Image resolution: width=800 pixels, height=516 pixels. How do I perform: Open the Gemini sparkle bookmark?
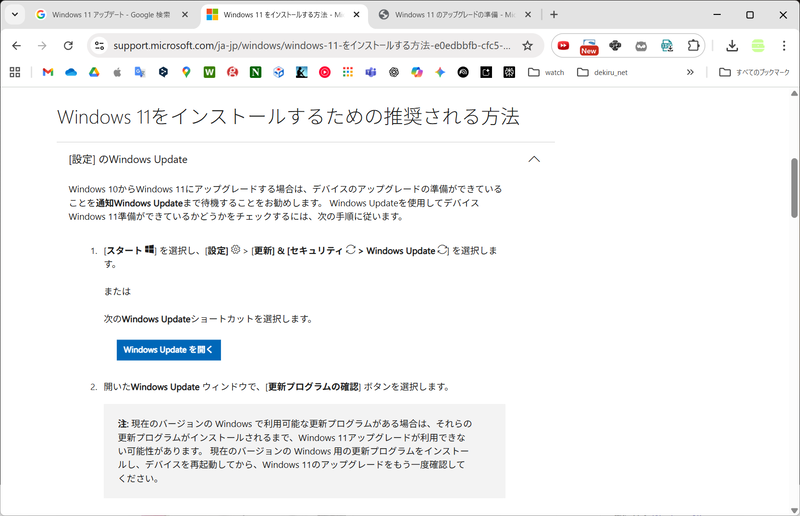[440, 72]
